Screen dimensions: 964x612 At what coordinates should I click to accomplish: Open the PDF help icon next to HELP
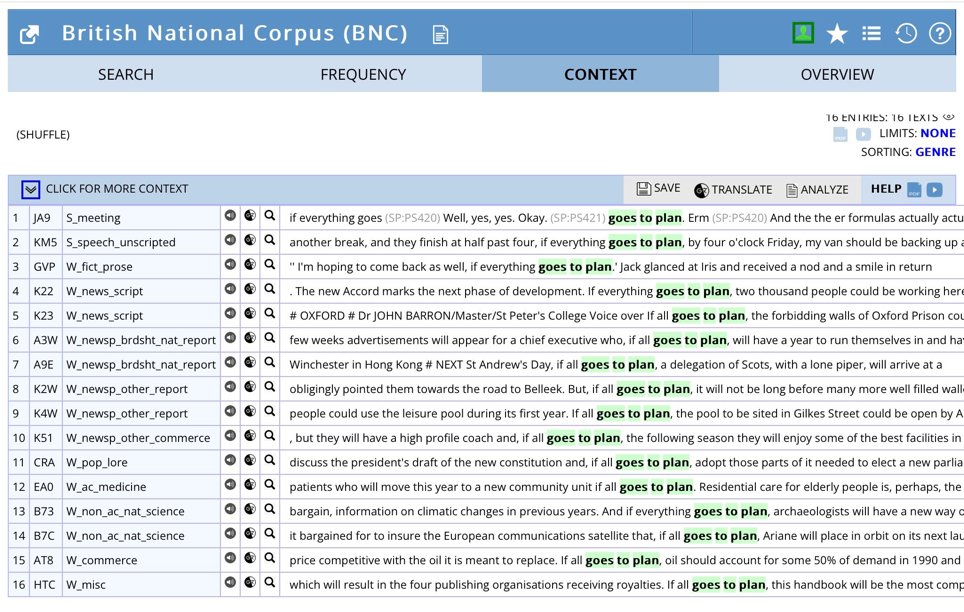[x=914, y=189]
